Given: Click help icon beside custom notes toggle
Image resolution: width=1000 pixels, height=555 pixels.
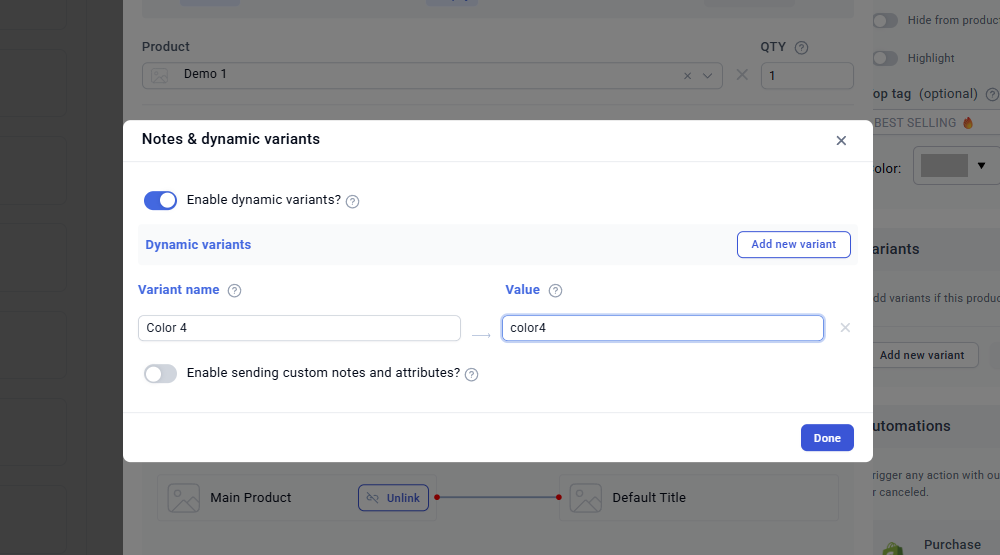Looking at the screenshot, I should pyautogui.click(x=471, y=374).
